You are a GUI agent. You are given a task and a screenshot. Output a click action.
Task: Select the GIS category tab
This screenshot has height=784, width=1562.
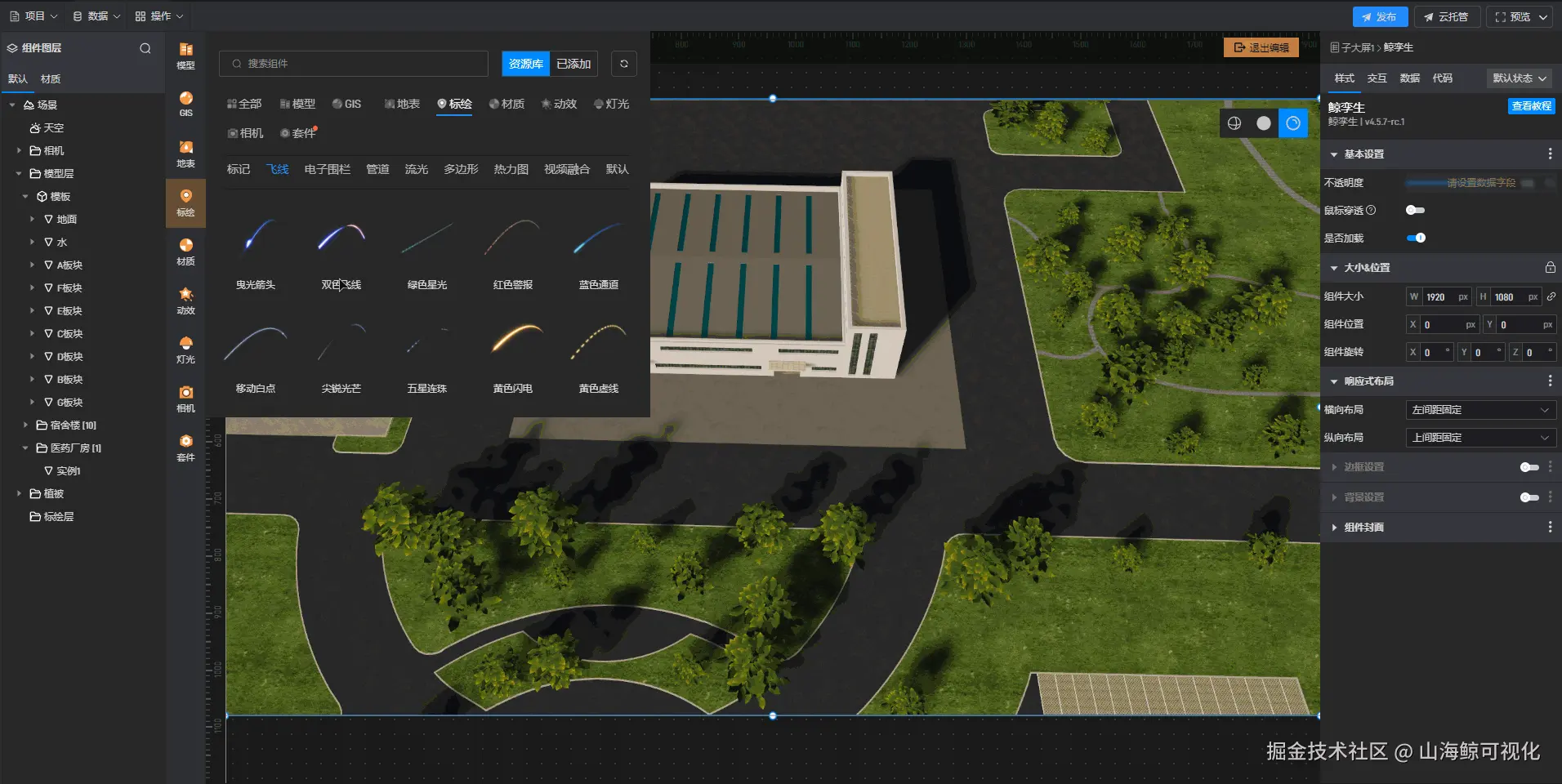click(346, 104)
